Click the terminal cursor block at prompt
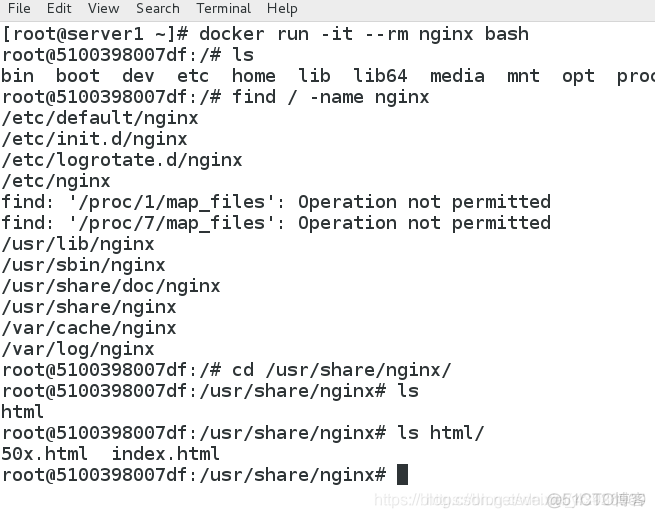 pyautogui.click(x=402, y=475)
